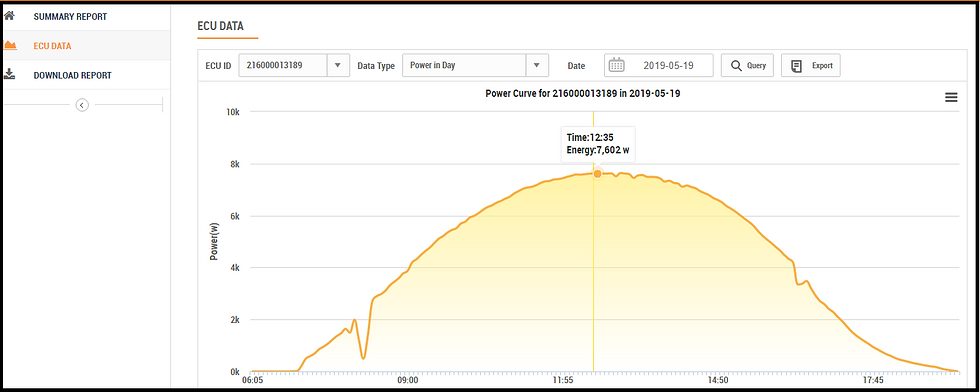This screenshot has width=980, height=392.
Task: Click the Query button
Action: (x=748, y=65)
